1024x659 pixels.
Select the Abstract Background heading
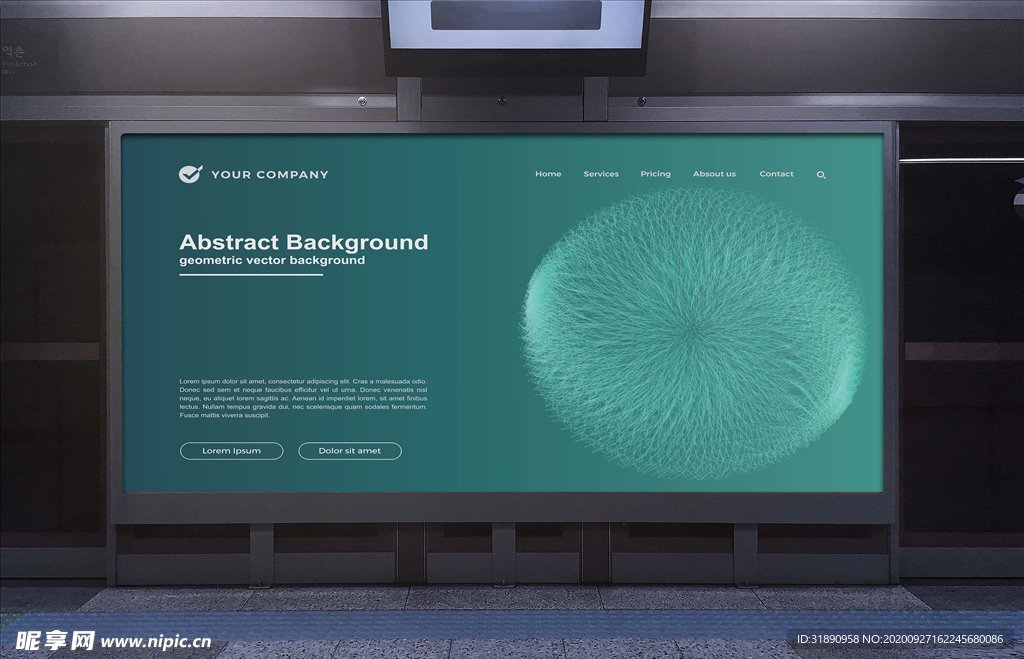click(303, 242)
